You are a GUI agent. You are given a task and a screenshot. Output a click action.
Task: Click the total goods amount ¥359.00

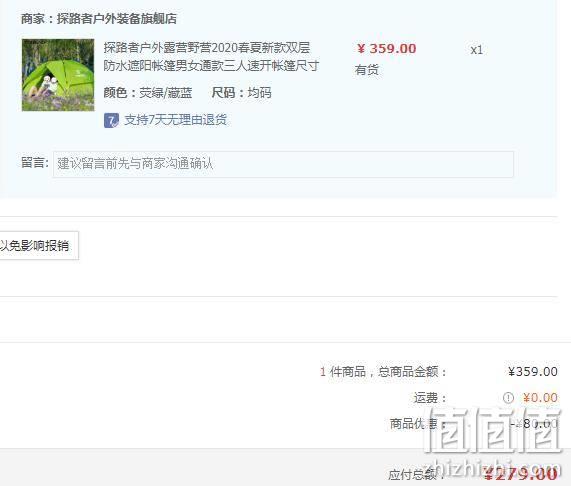tap(533, 372)
